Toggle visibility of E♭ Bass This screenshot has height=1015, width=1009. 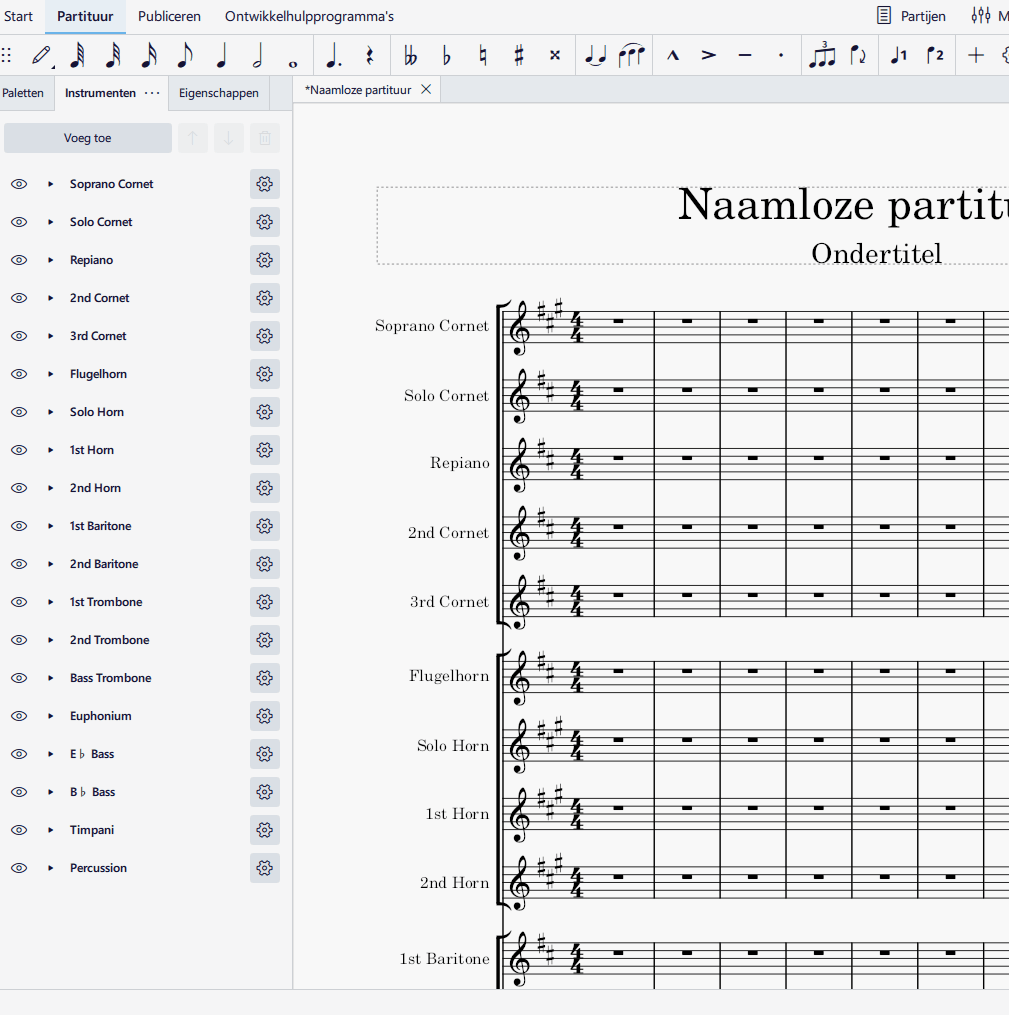19,754
